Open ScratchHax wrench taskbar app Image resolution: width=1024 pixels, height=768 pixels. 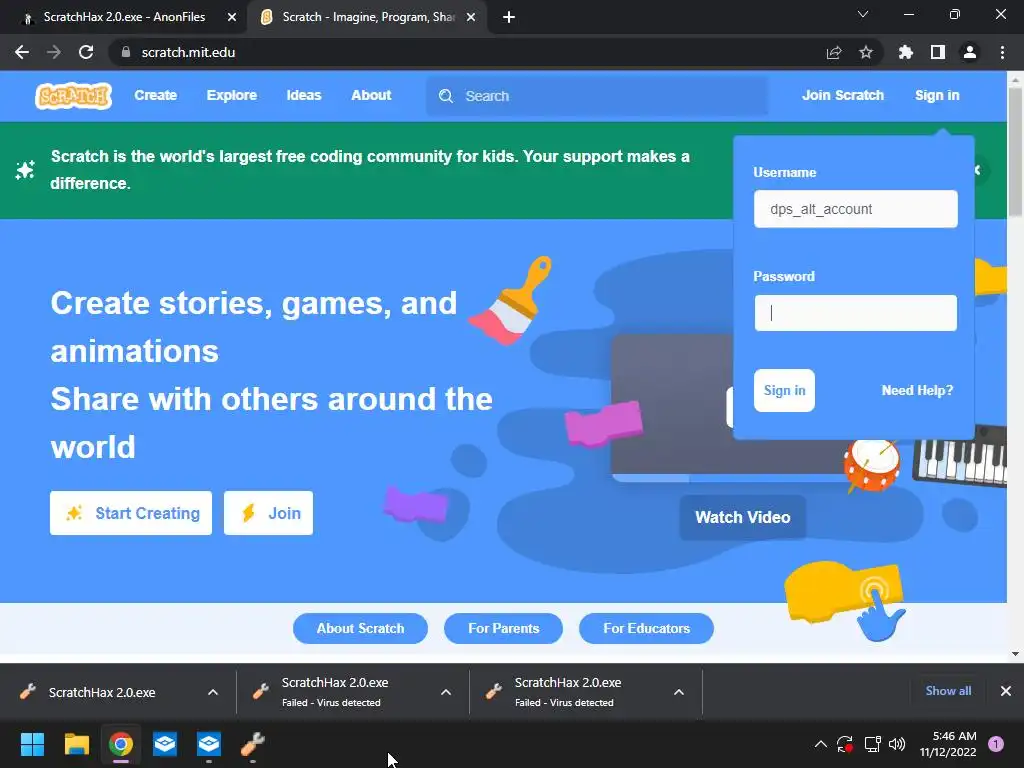[x=253, y=744]
